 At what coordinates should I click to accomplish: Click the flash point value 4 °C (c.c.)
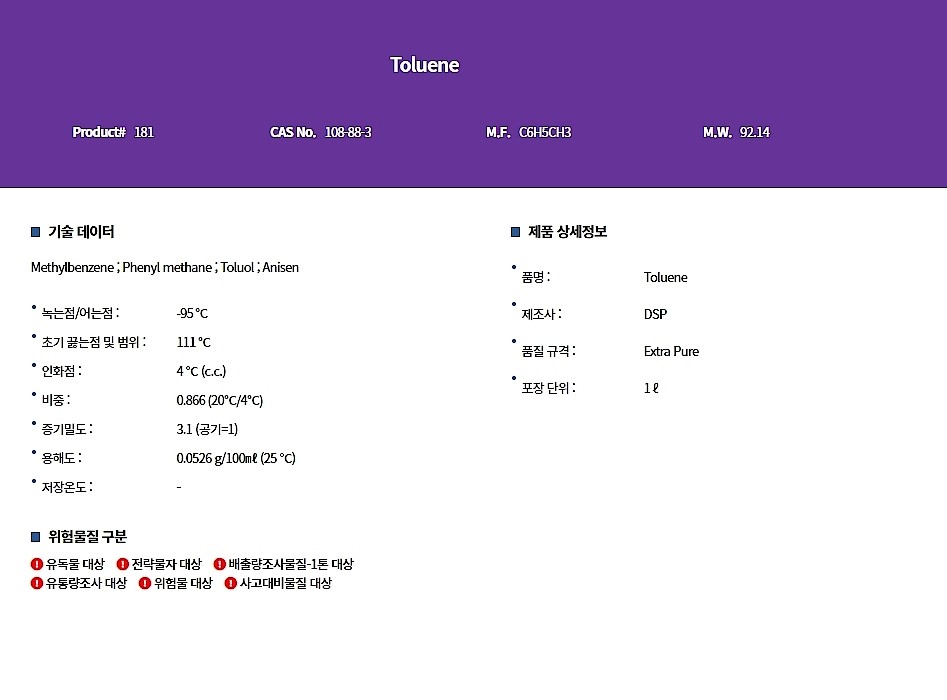coord(201,371)
